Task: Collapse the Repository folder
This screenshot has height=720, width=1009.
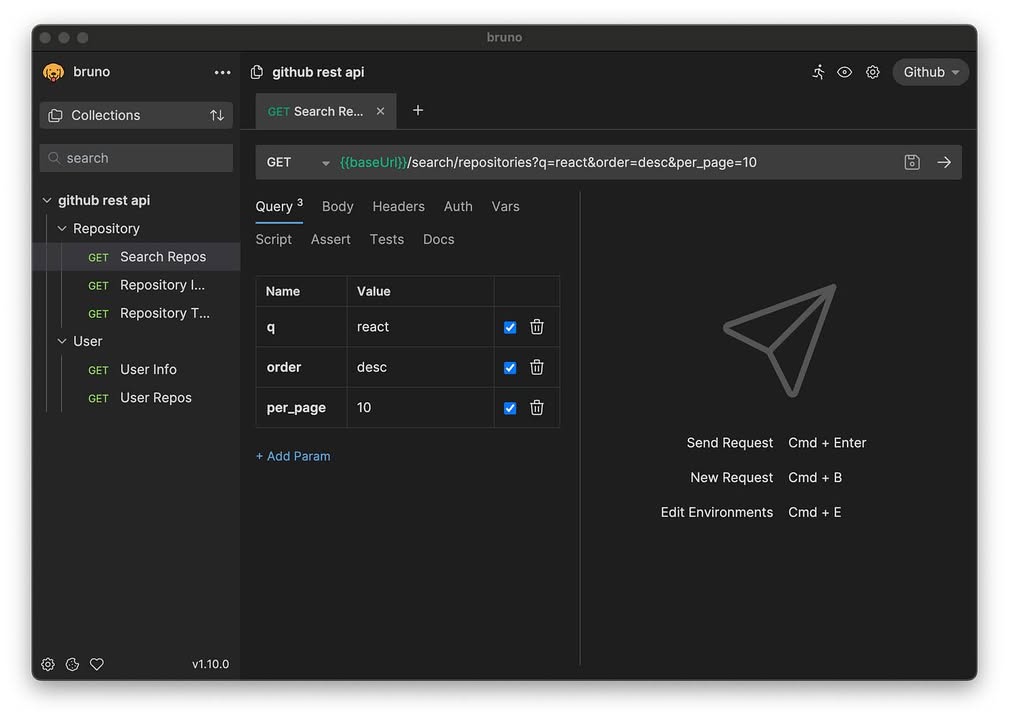Action: [x=62, y=229]
